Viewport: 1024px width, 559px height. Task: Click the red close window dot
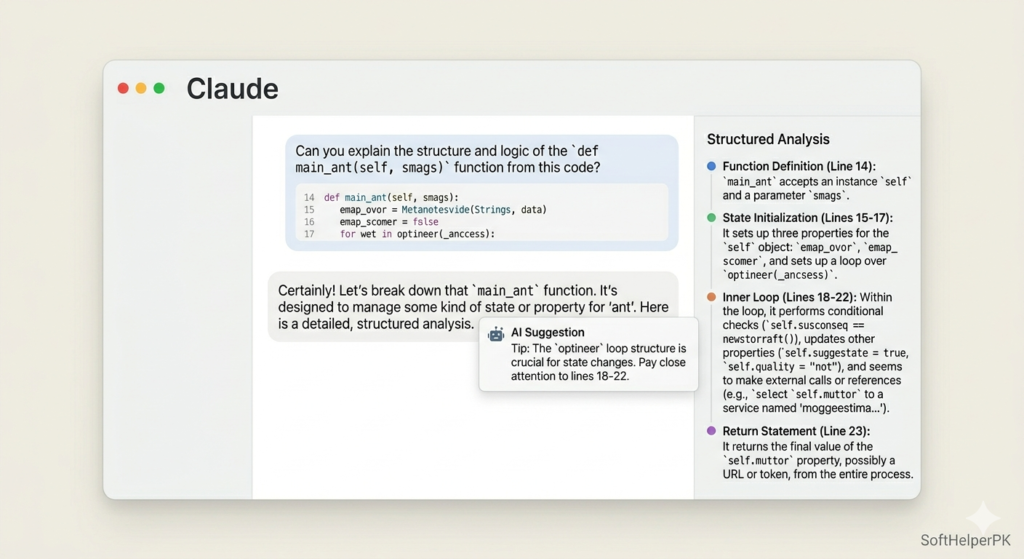[x=123, y=88]
